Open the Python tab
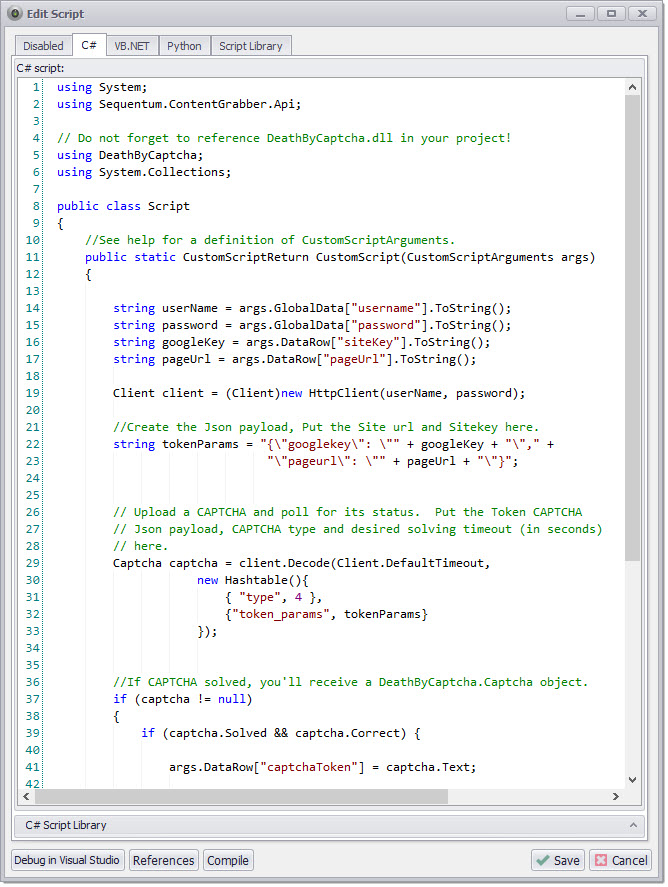668x887 pixels. (x=184, y=46)
